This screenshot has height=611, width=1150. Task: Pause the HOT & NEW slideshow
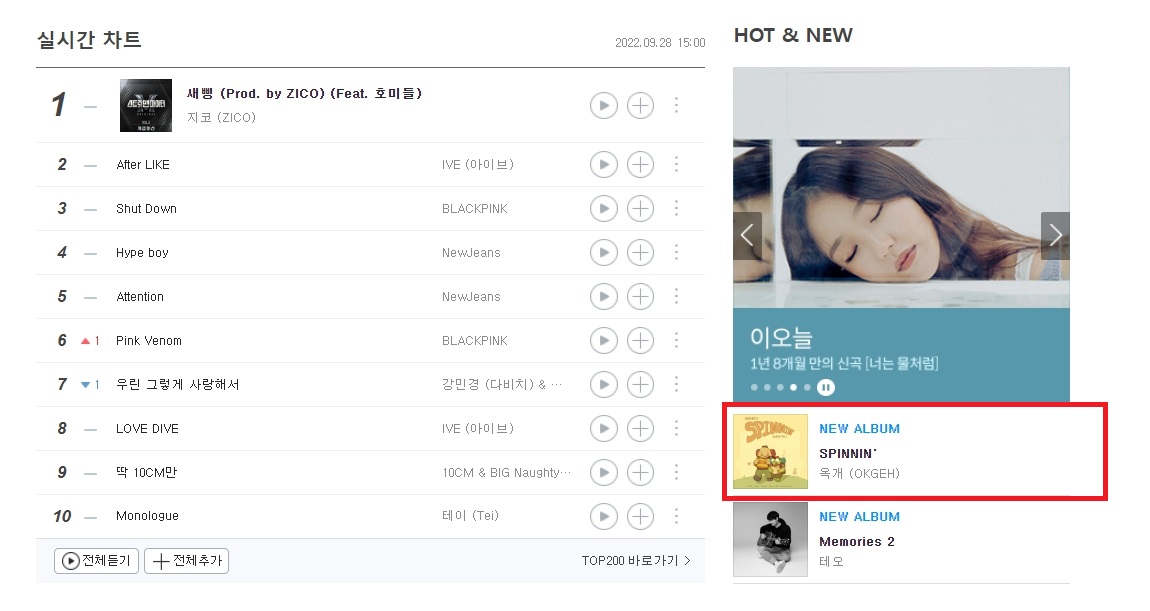(826, 387)
